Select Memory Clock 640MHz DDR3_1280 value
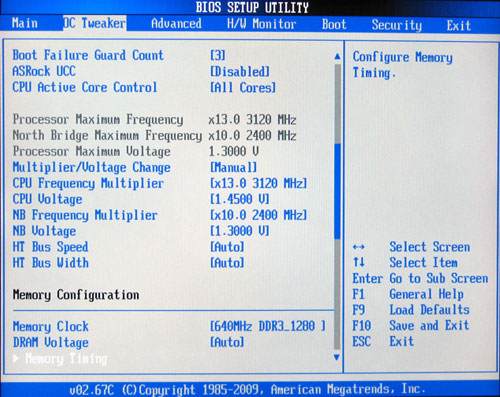The height and width of the screenshot is (397, 500). 268,326
